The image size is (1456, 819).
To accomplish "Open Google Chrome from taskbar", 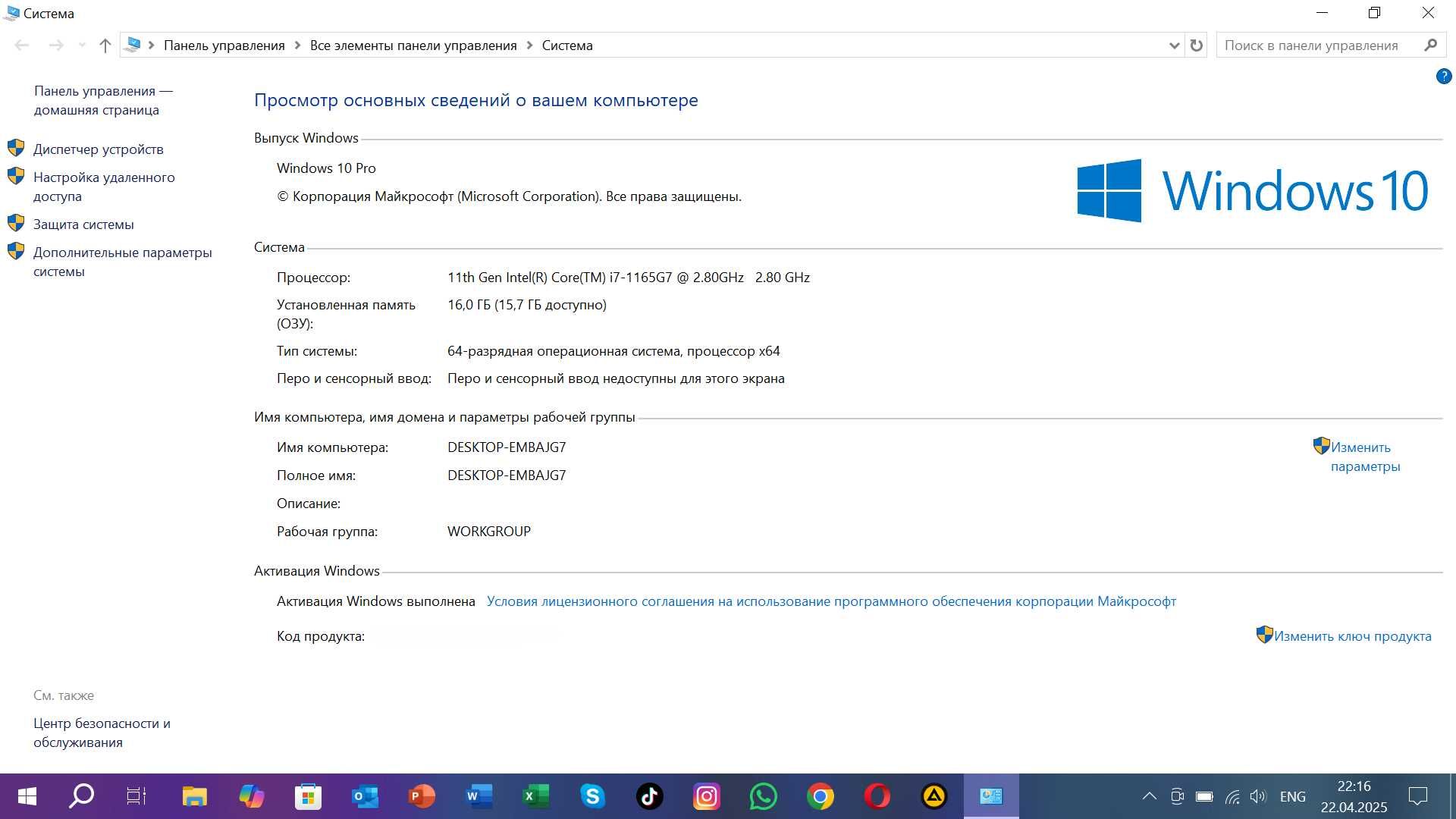I will [820, 796].
